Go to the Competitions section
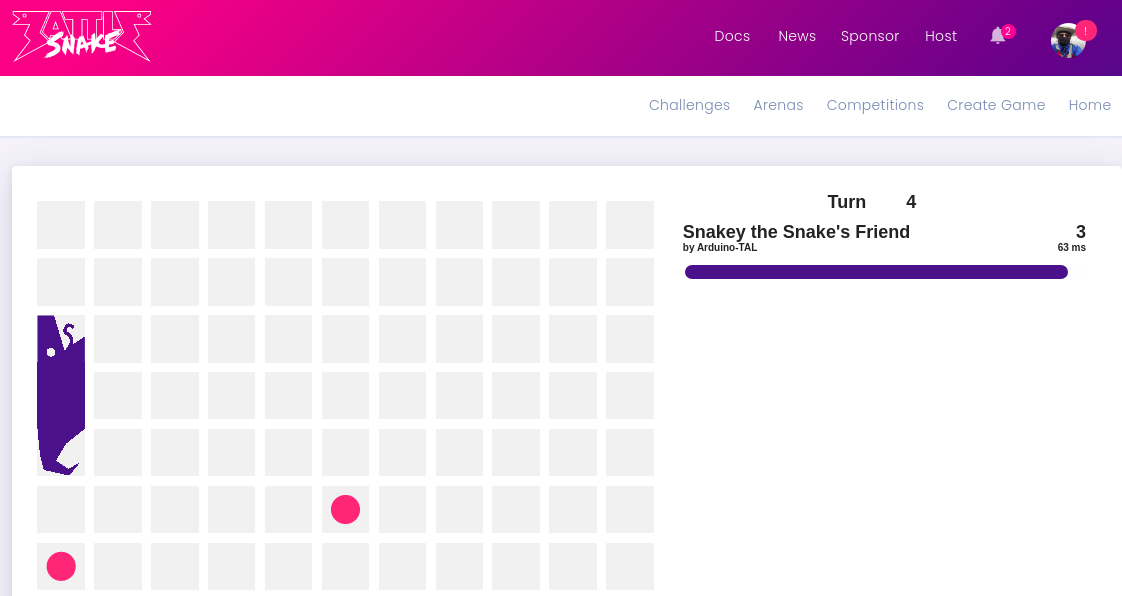The width and height of the screenshot is (1122, 596). point(875,105)
